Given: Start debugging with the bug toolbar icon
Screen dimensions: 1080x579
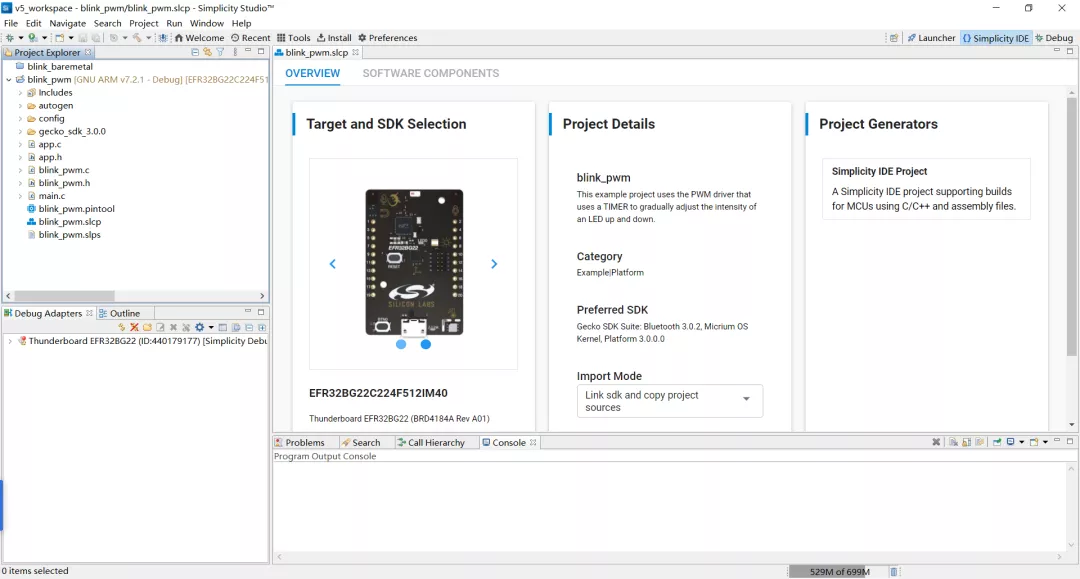Looking at the screenshot, I should click(x=10, y=38).
